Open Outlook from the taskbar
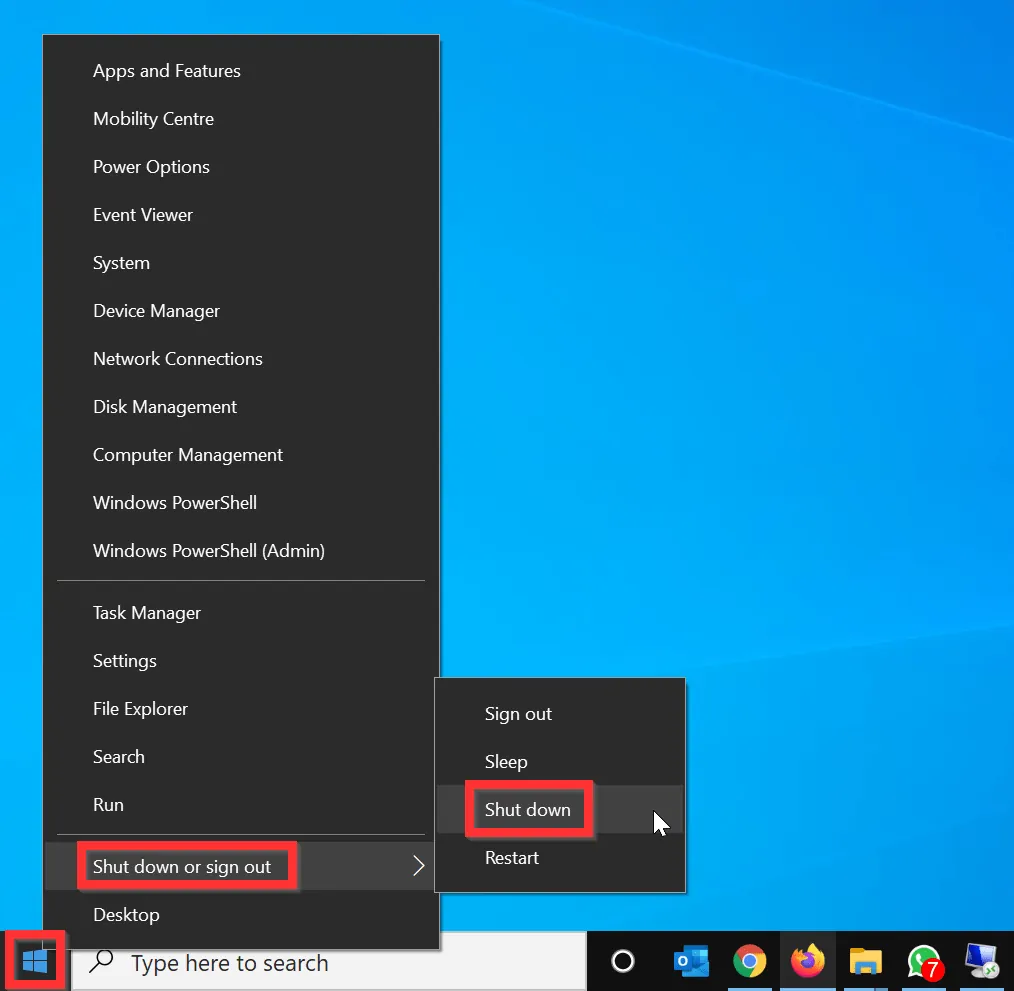 691,962
